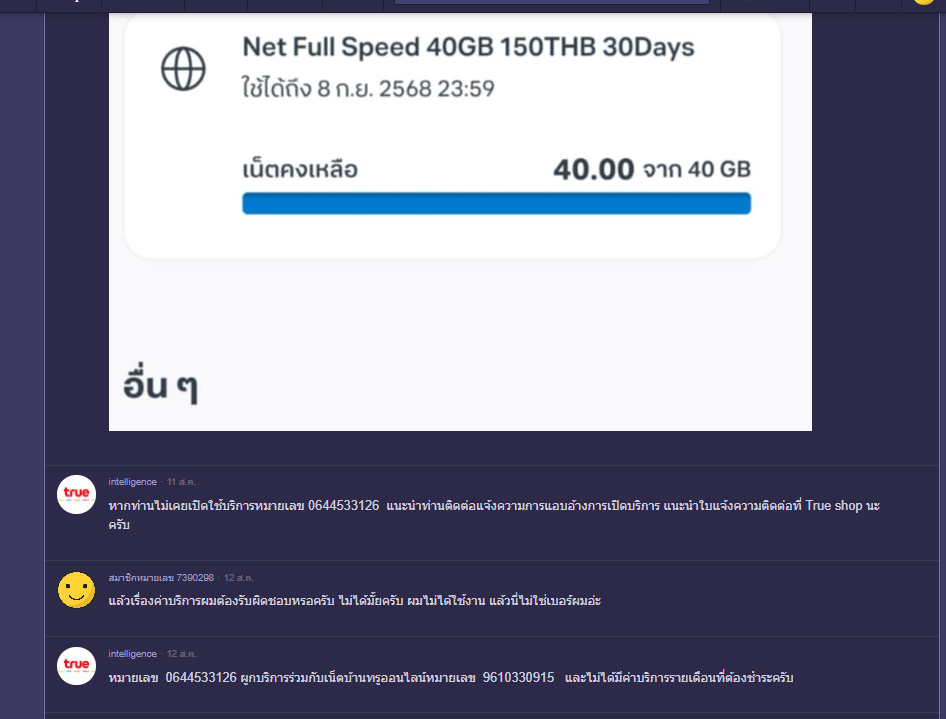This screenshot has width=946, height=719.
Task: Click the 11 ส.ค. comment timestamp
Action: pyautogui.click(x=181, y=482)
